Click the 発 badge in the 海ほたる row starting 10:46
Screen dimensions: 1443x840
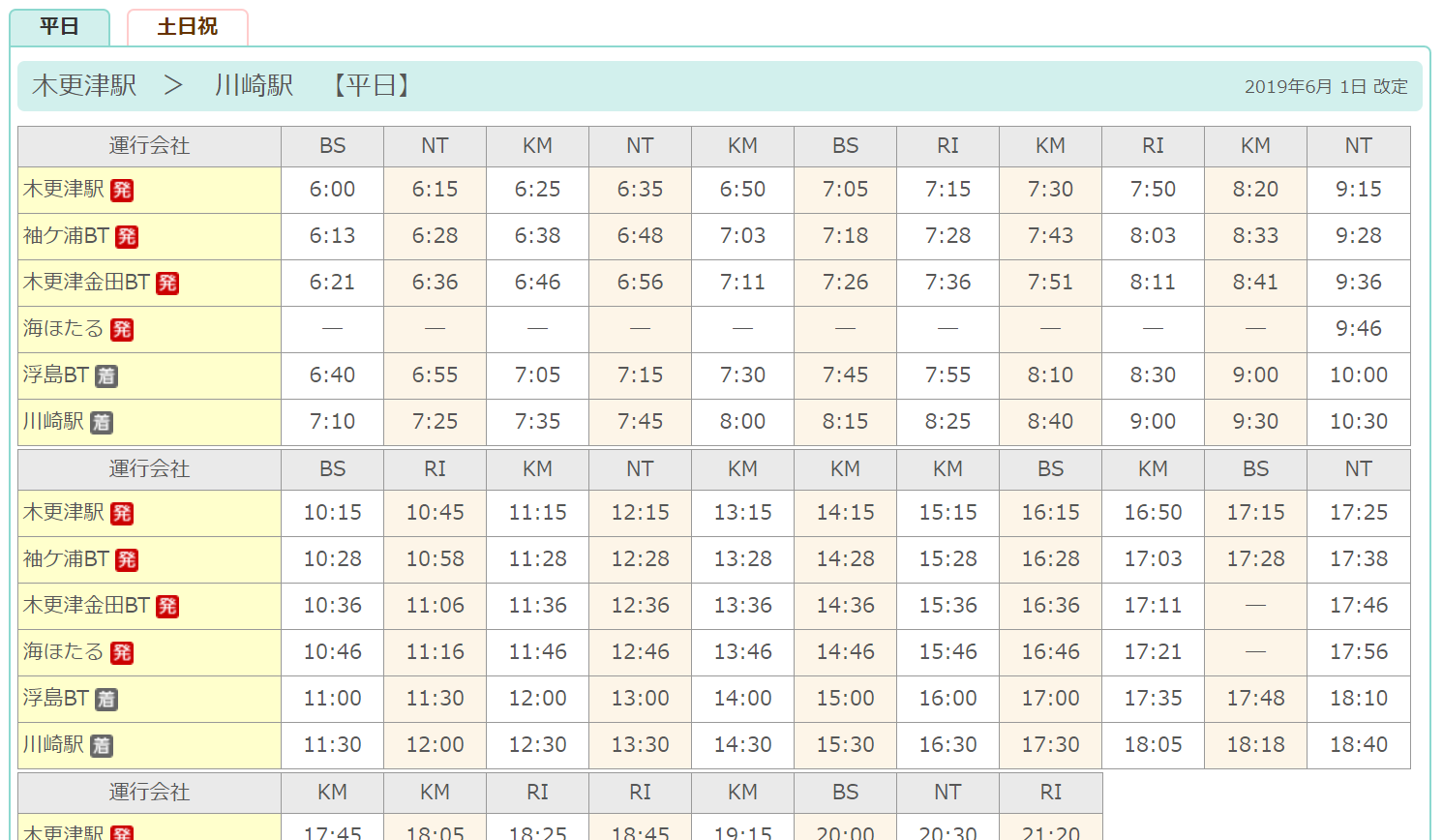click(x=122, y=653)
